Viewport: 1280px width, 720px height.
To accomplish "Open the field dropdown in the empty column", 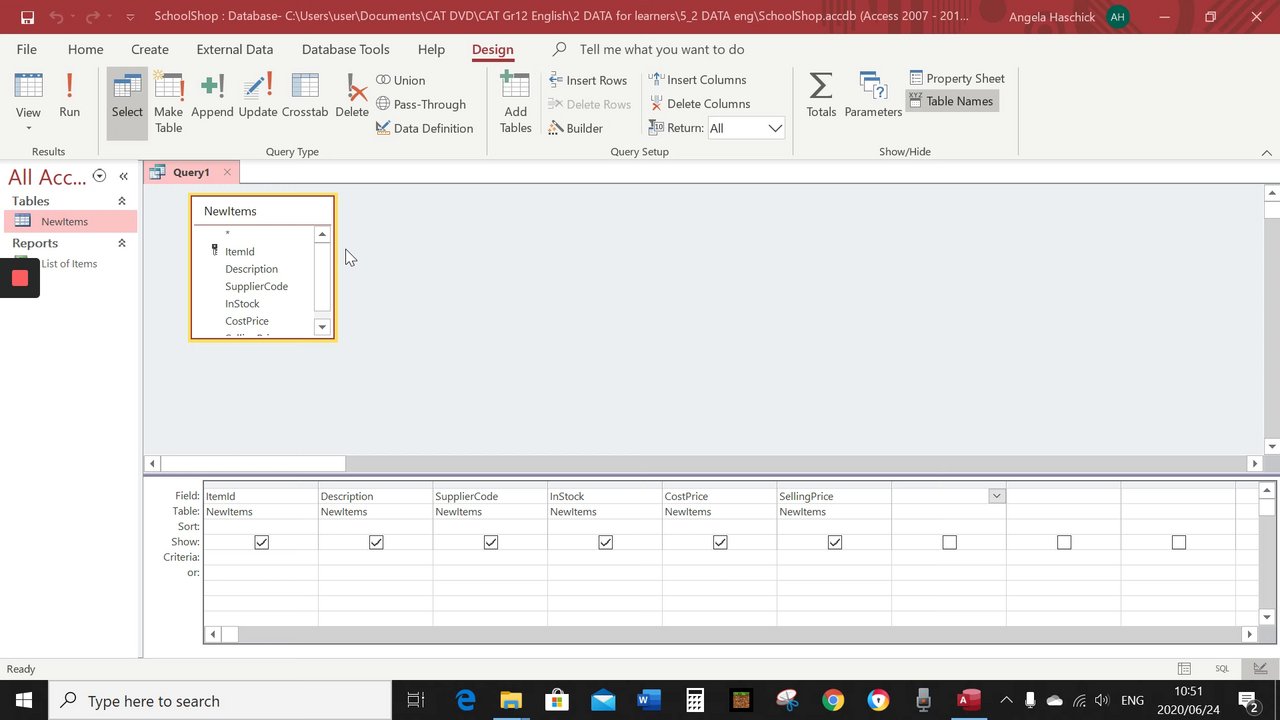I will 996,496.
